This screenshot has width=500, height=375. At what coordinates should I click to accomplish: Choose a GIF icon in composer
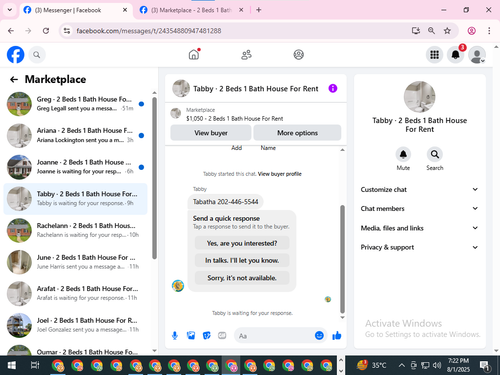click(x=222, y=336)
